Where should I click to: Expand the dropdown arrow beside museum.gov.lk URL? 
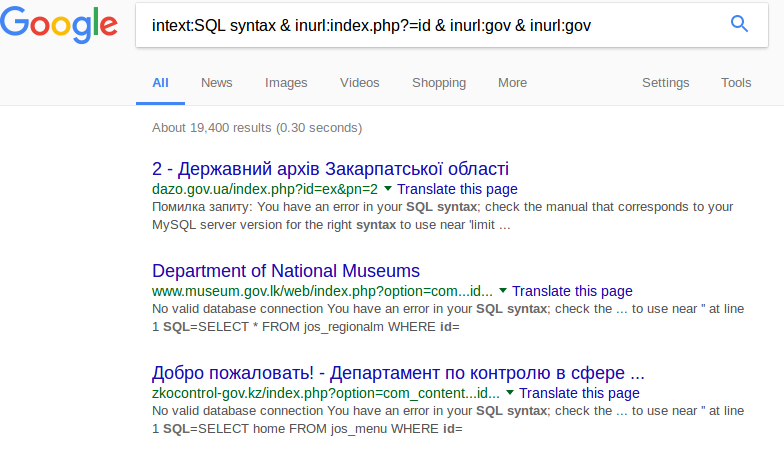[x=502, y=290]
